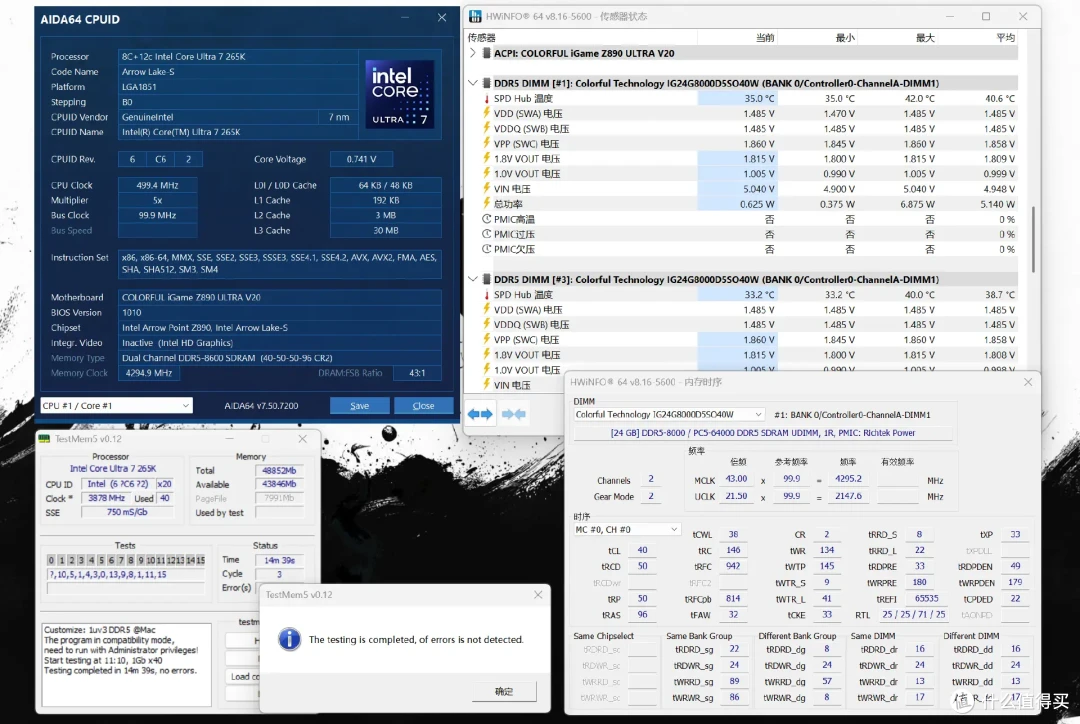
Task: Expand the ACPI COLORFUL iGame Z890 sensor group
Action: [x=473, y=53]
